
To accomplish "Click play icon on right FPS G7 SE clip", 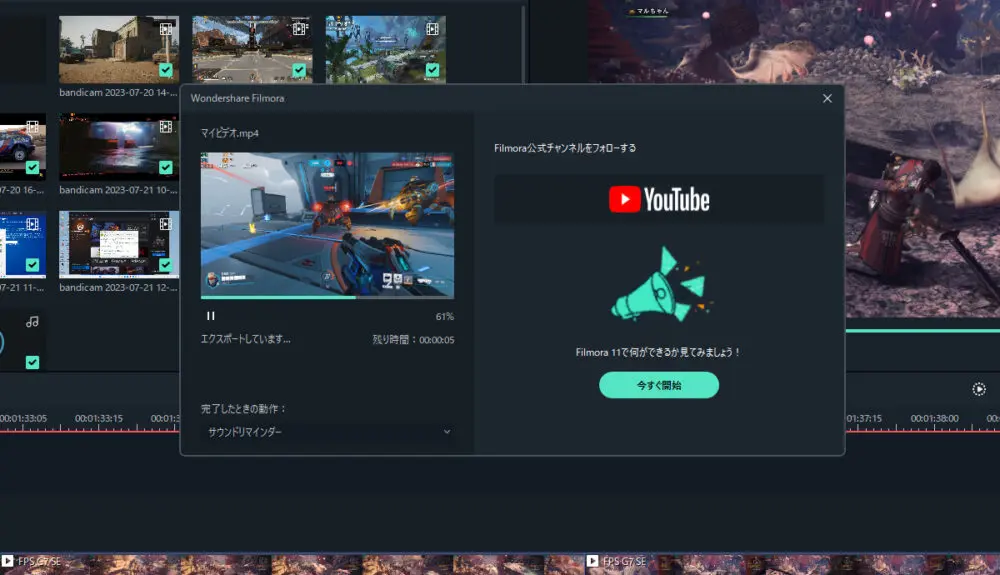I will (x=592, y=561).
